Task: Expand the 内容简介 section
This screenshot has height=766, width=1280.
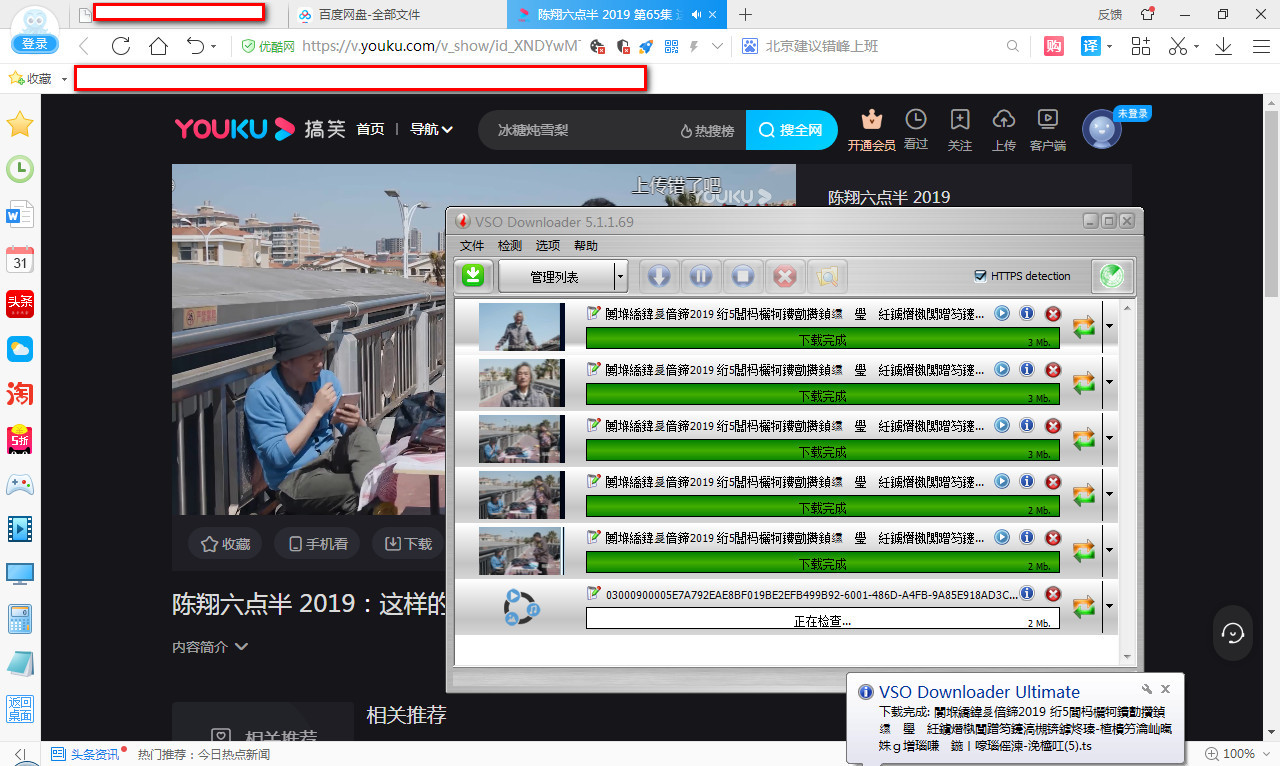Action: point(210,647)
